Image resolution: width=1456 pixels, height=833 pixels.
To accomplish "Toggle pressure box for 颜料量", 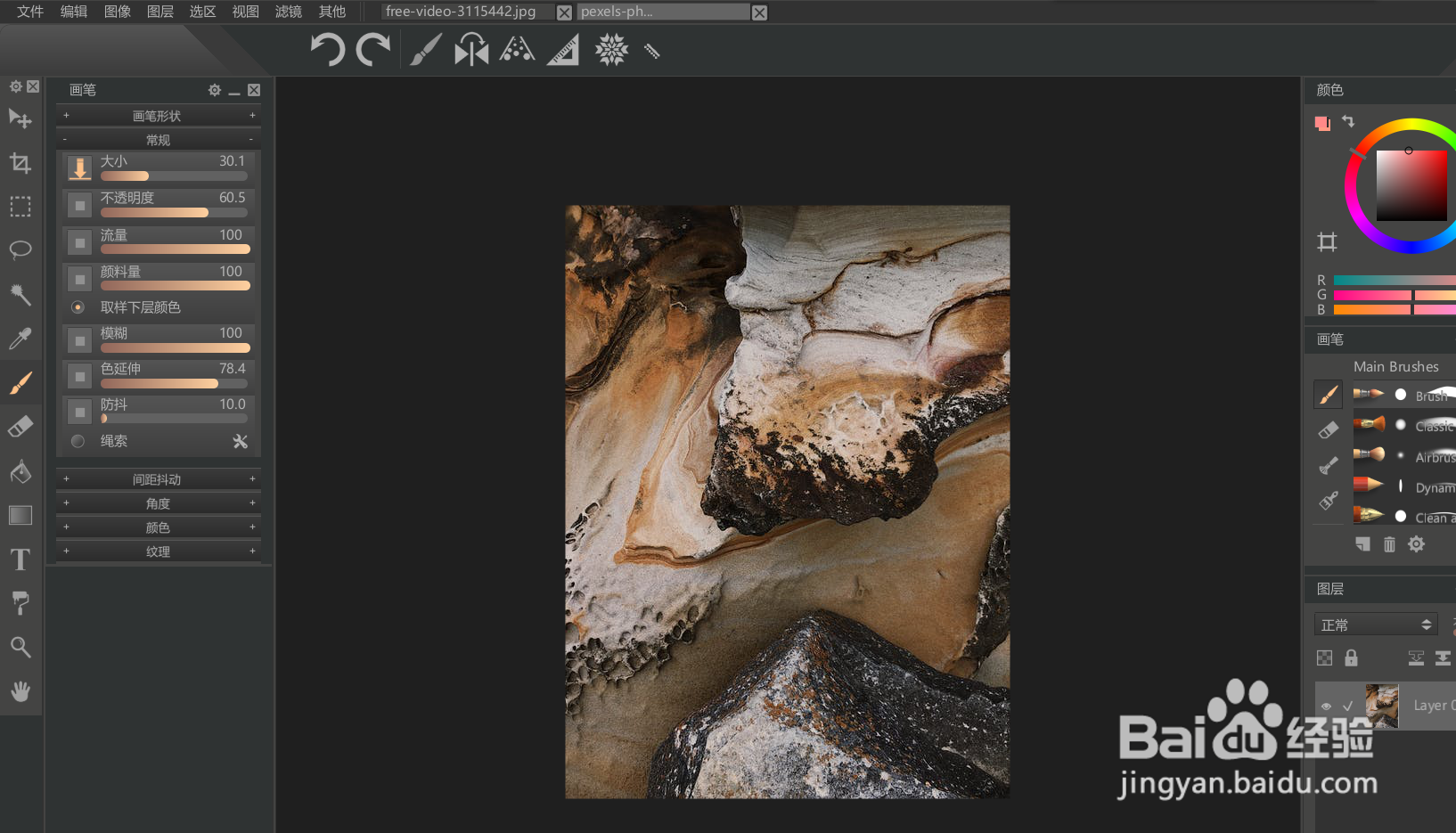I will 80,279.
